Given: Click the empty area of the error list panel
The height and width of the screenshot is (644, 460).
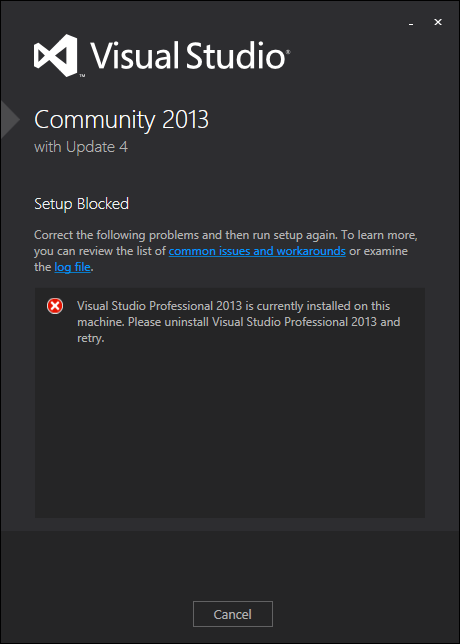Looking at the screenshot, I should tap(230, 431).
